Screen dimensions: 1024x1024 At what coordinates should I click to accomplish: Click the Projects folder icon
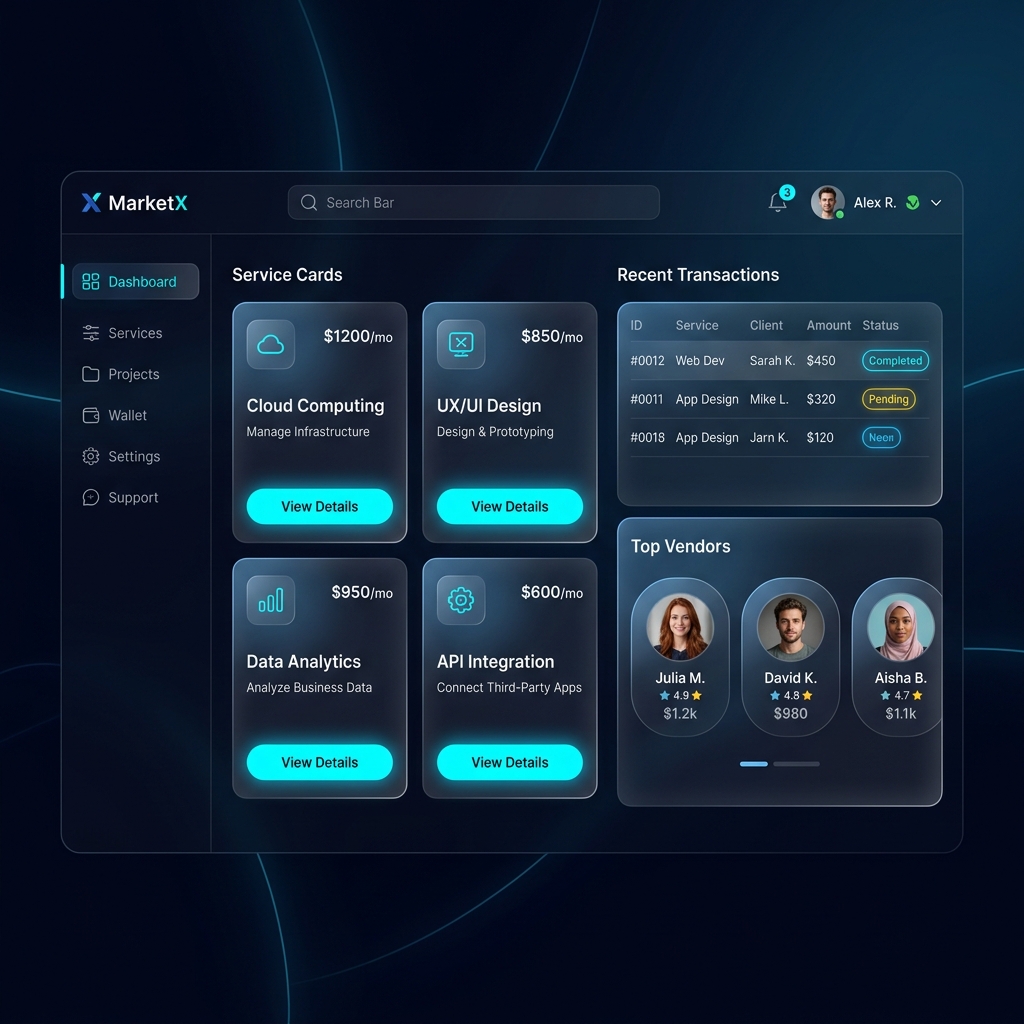(91, 374)
